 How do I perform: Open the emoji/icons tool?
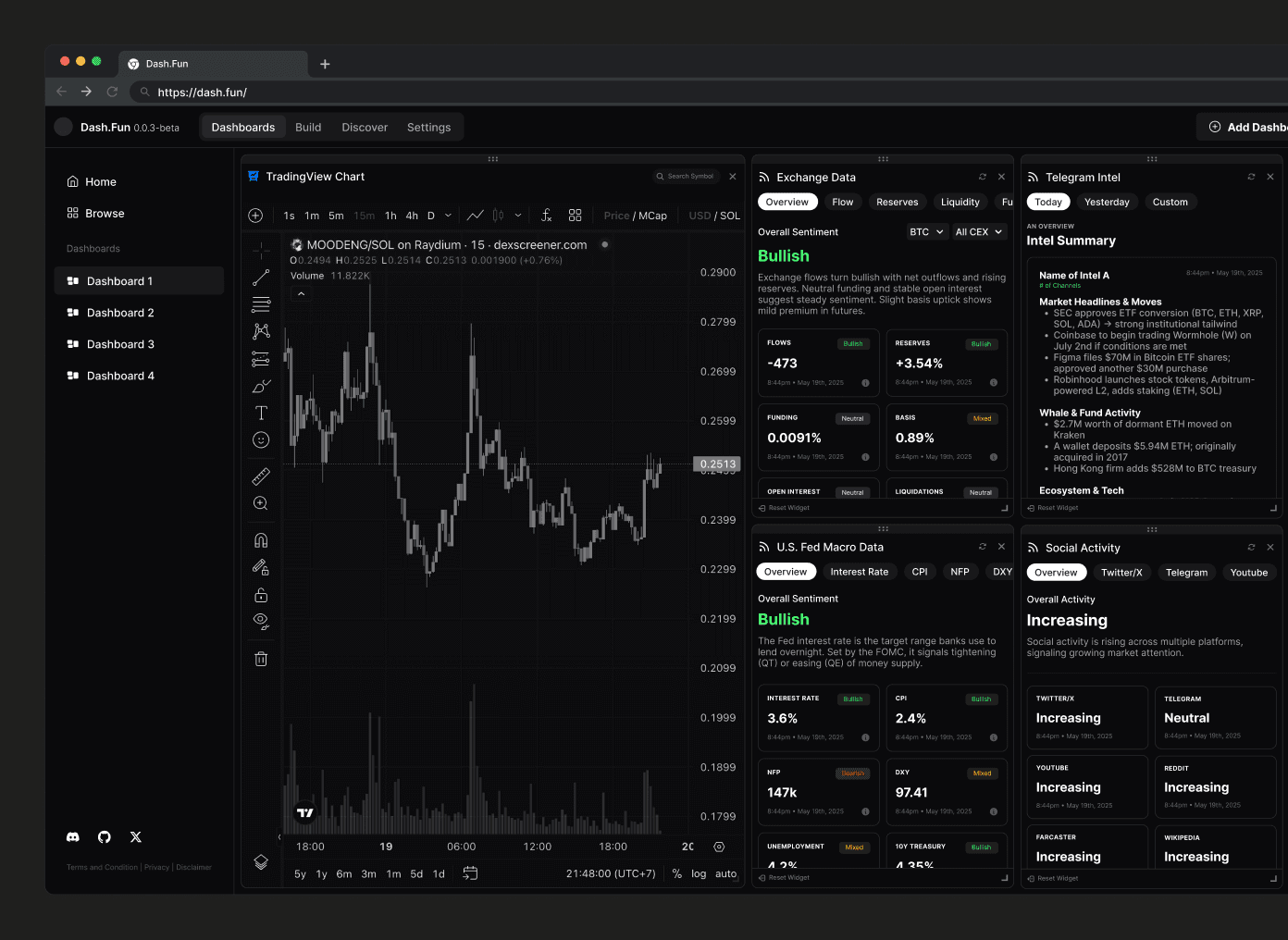pyautogui.click(x=261, y=440)
